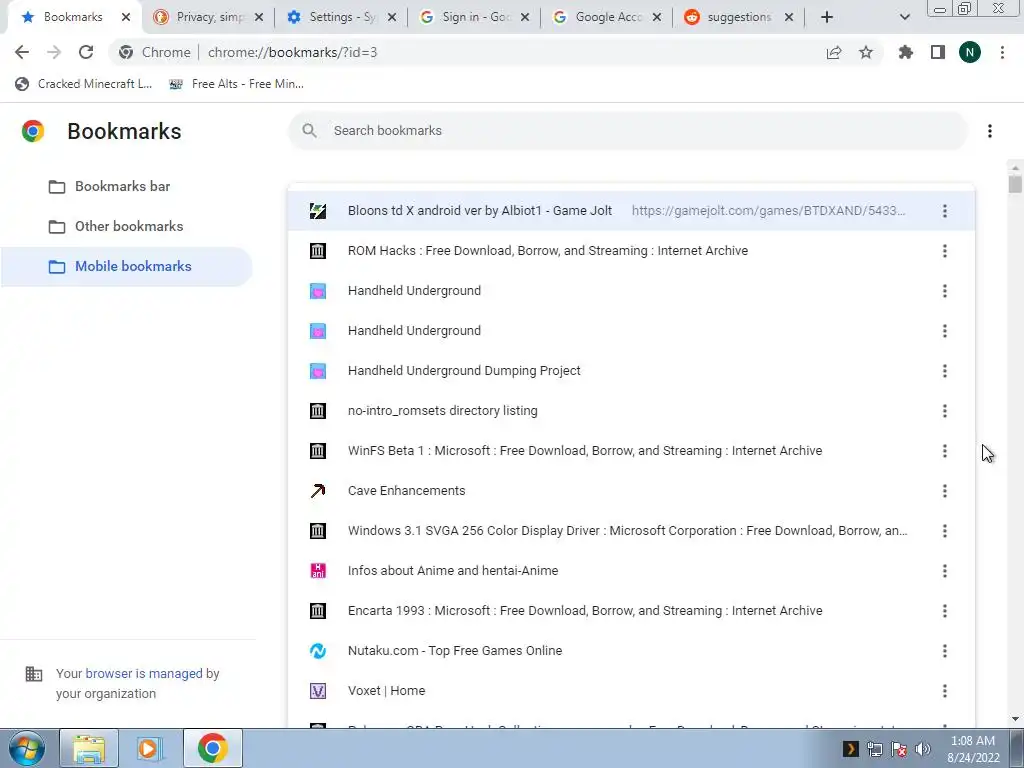Open more actions for WinFS Beta 1 bookmark
Viewport: 1024px width, 768px height.
click(945, 451)
